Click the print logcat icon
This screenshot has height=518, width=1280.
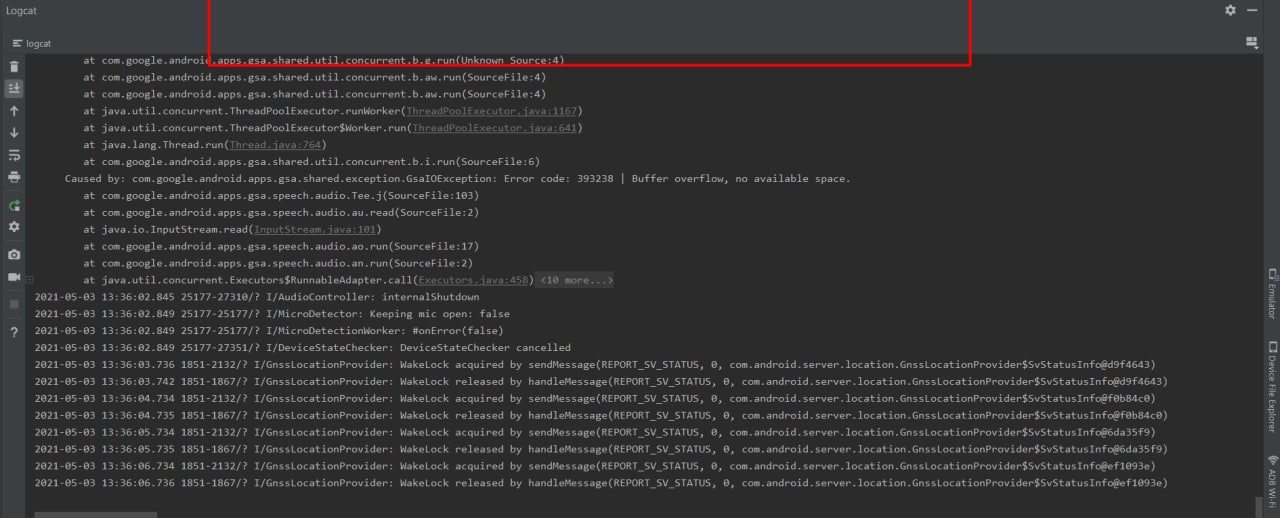pos(14,177)
